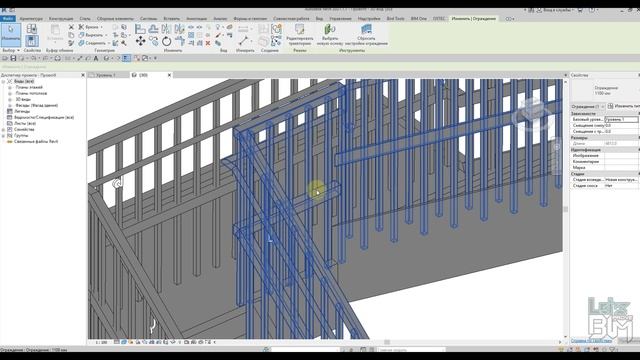The image size is (640, 360).
Task: Click the Phase Created value field
Action: click(621, 180)
